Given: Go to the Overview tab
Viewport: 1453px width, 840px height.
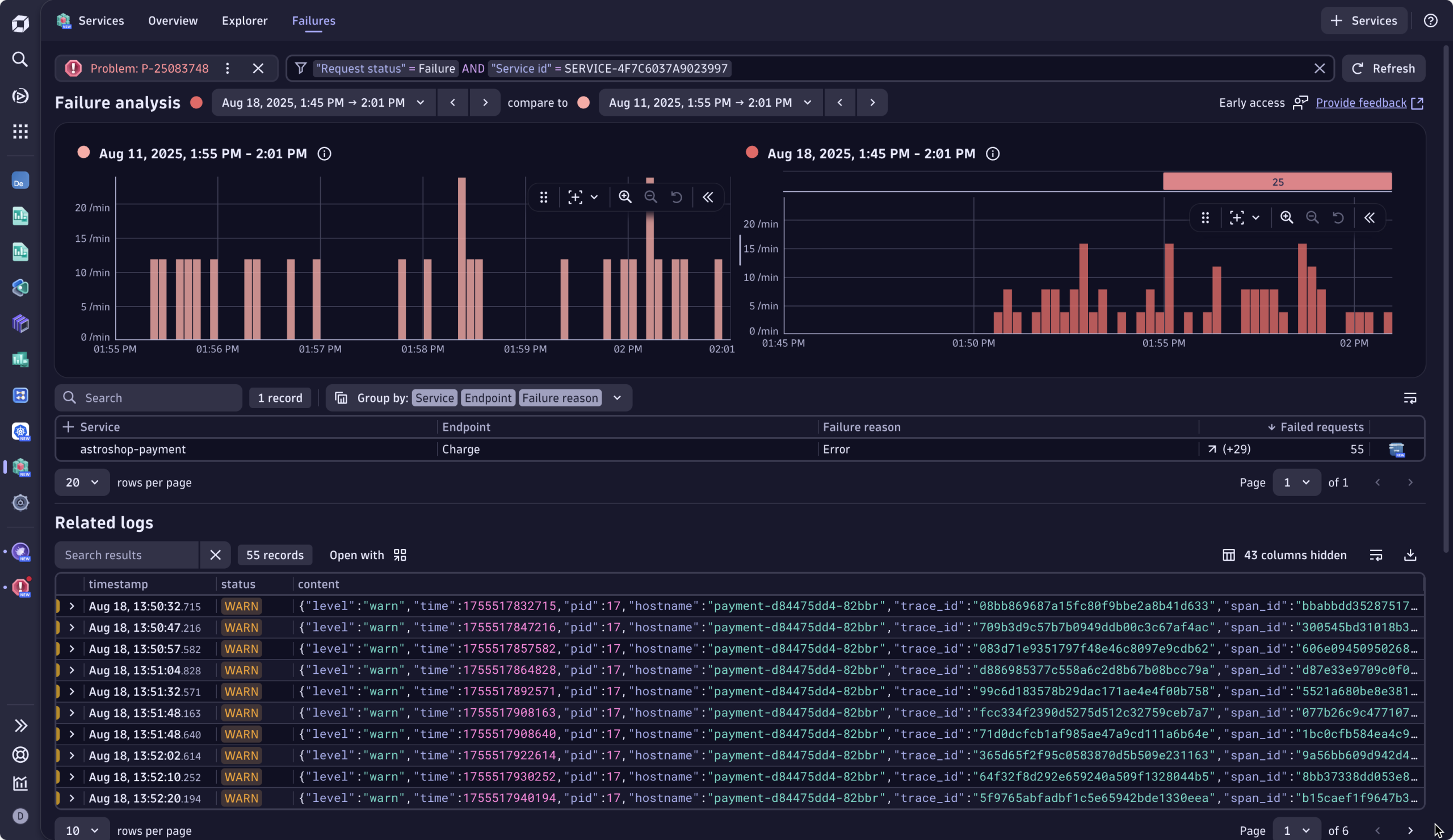Looking at the screenshot, I should [x=173, y=21].
